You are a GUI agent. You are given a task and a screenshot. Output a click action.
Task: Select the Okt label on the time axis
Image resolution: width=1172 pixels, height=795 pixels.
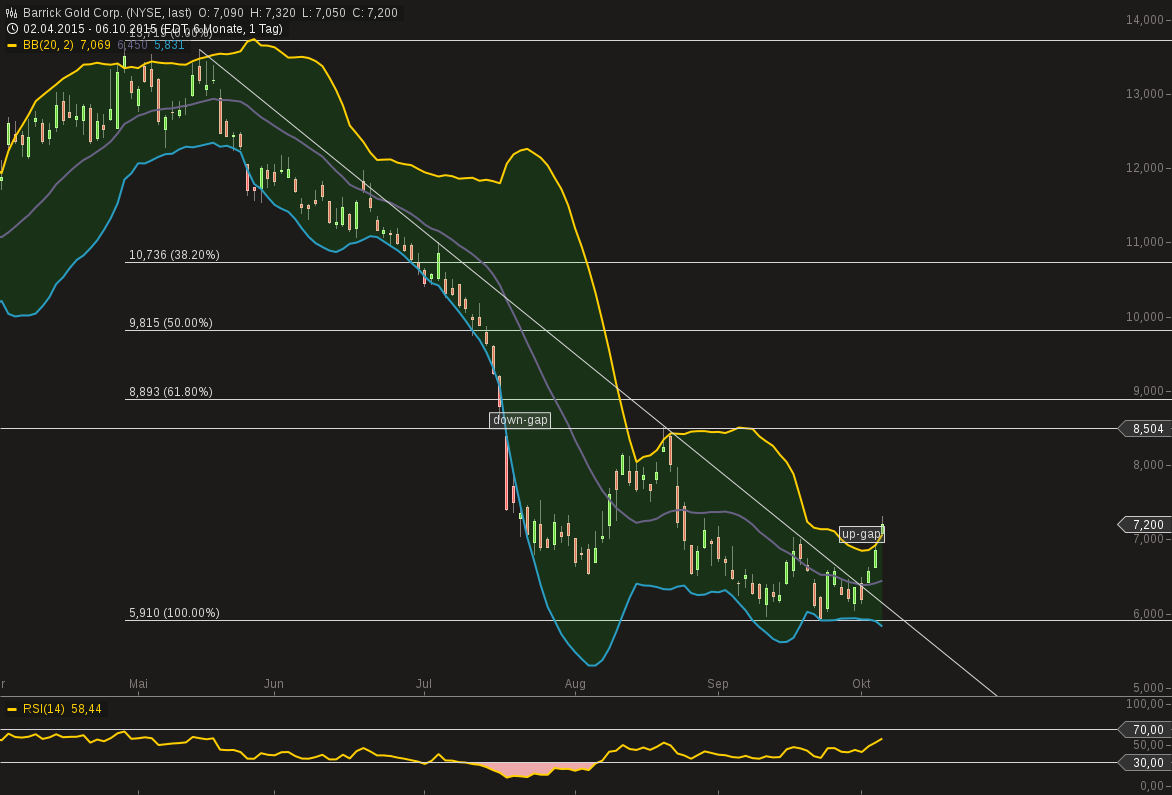pos(861,684)
